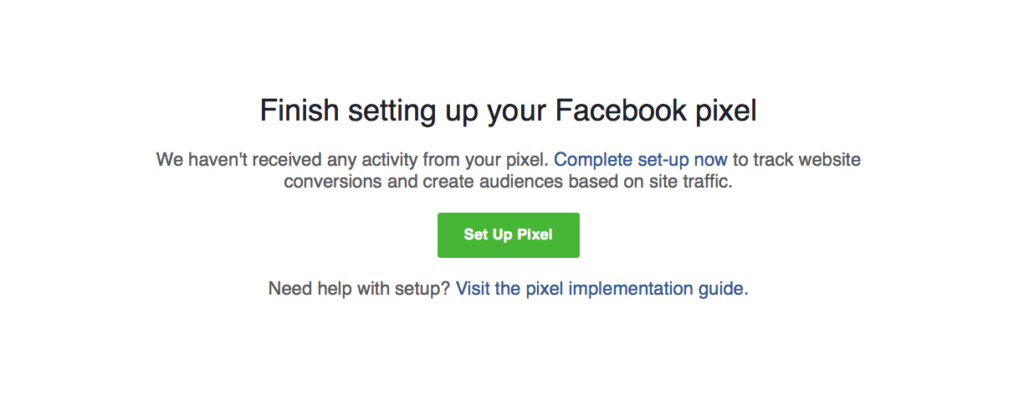
Task: Click the We haven't received any activity text
Action: pyautogui.click(x=352, y=160)
